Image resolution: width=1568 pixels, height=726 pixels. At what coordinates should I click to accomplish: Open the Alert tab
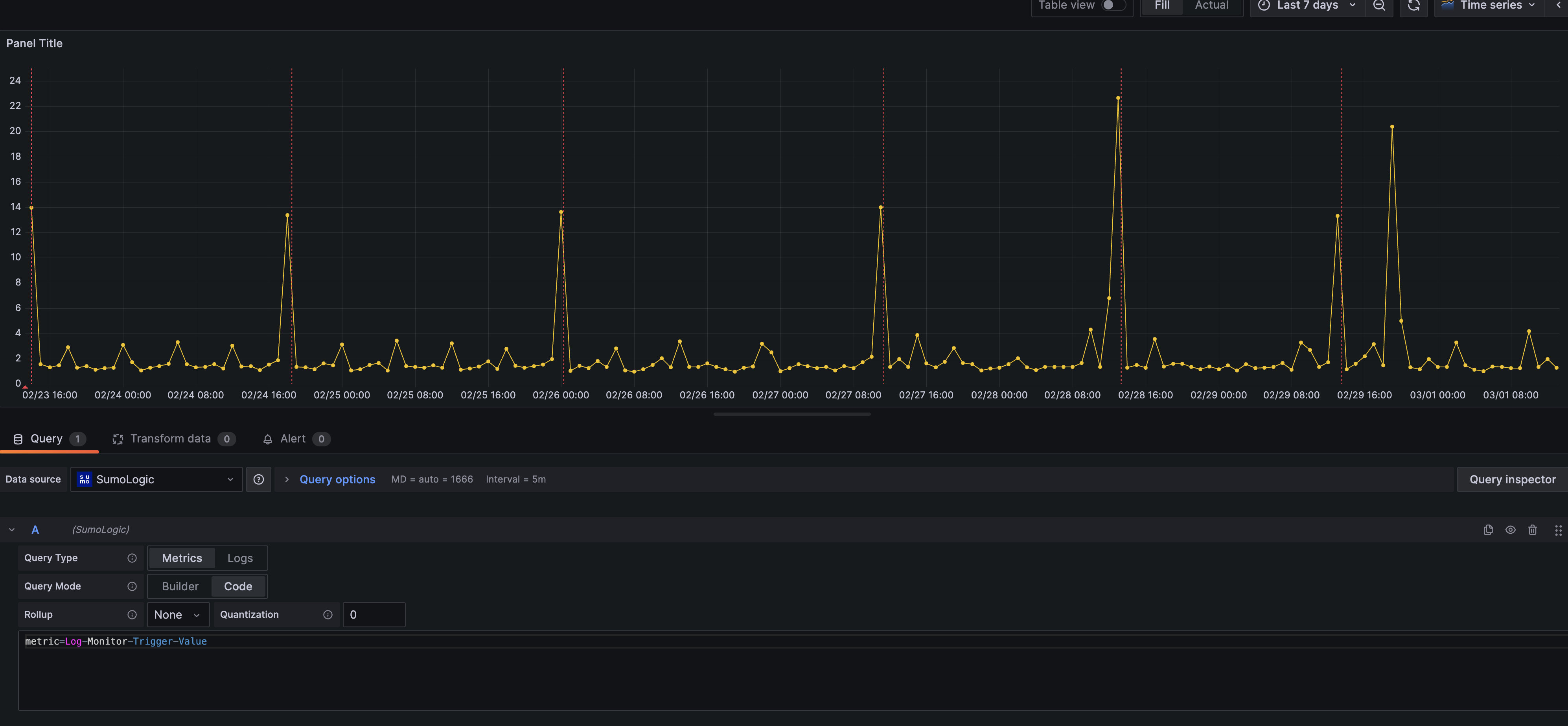292,439
